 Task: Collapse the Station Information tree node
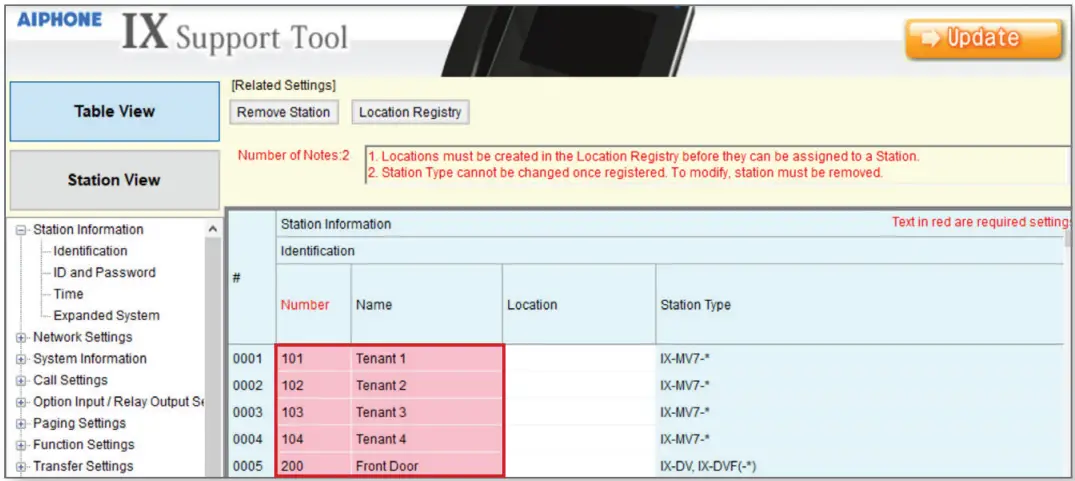(x=21, y=230)
